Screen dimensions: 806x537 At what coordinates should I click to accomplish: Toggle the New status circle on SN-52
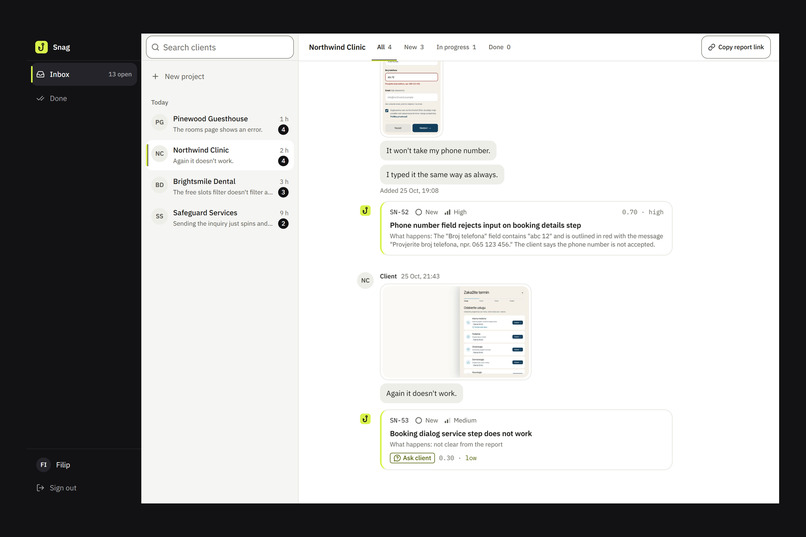pos(418,212)
